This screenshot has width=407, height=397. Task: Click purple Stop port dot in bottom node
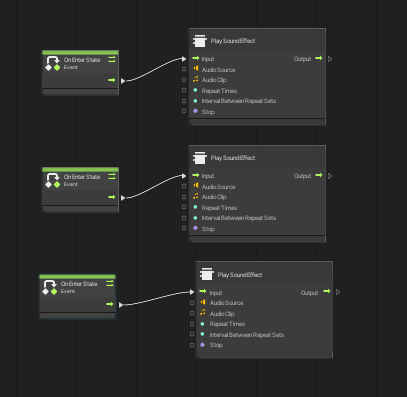[x=202, y=345]
